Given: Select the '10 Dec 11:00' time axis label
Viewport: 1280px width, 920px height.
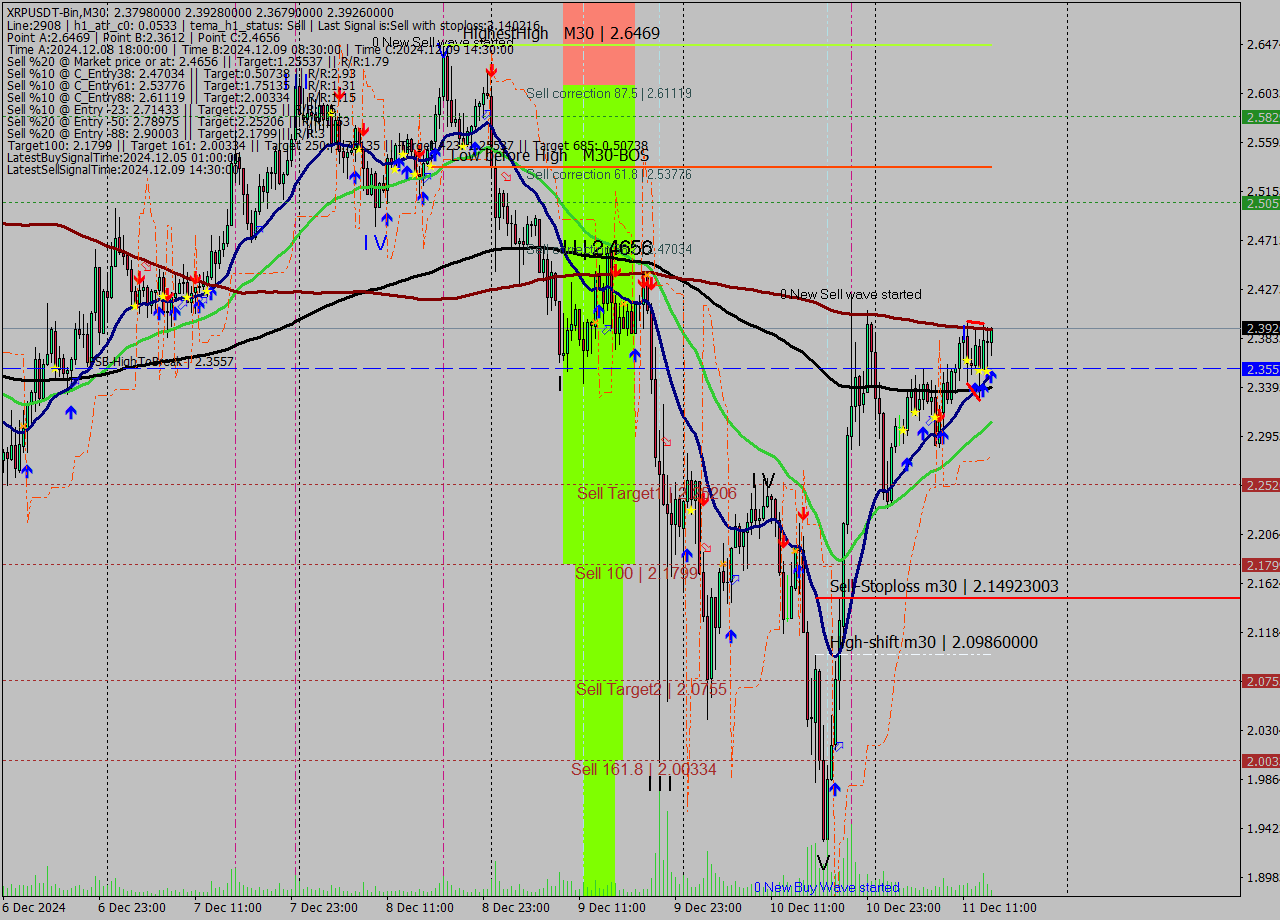Looking at the screenshot, I should (807, 908).
